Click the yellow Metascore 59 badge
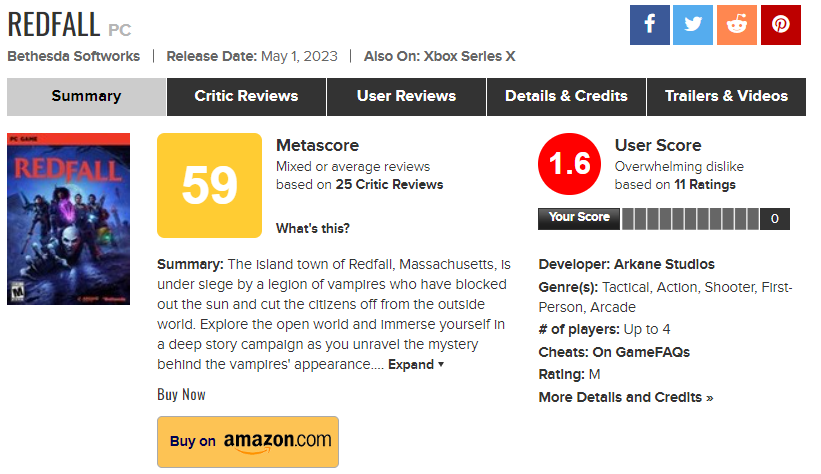 [x=209, y=184]
